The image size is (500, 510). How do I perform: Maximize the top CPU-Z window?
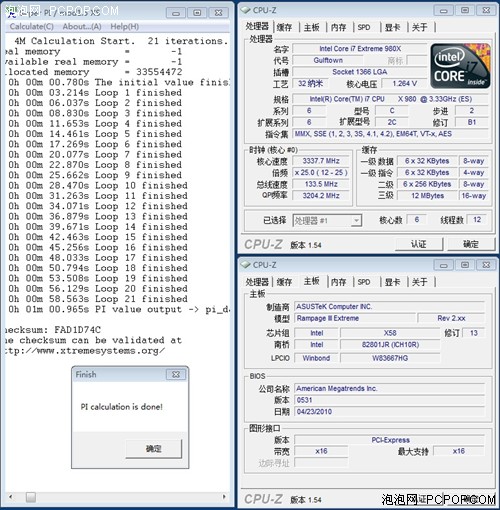465,10
